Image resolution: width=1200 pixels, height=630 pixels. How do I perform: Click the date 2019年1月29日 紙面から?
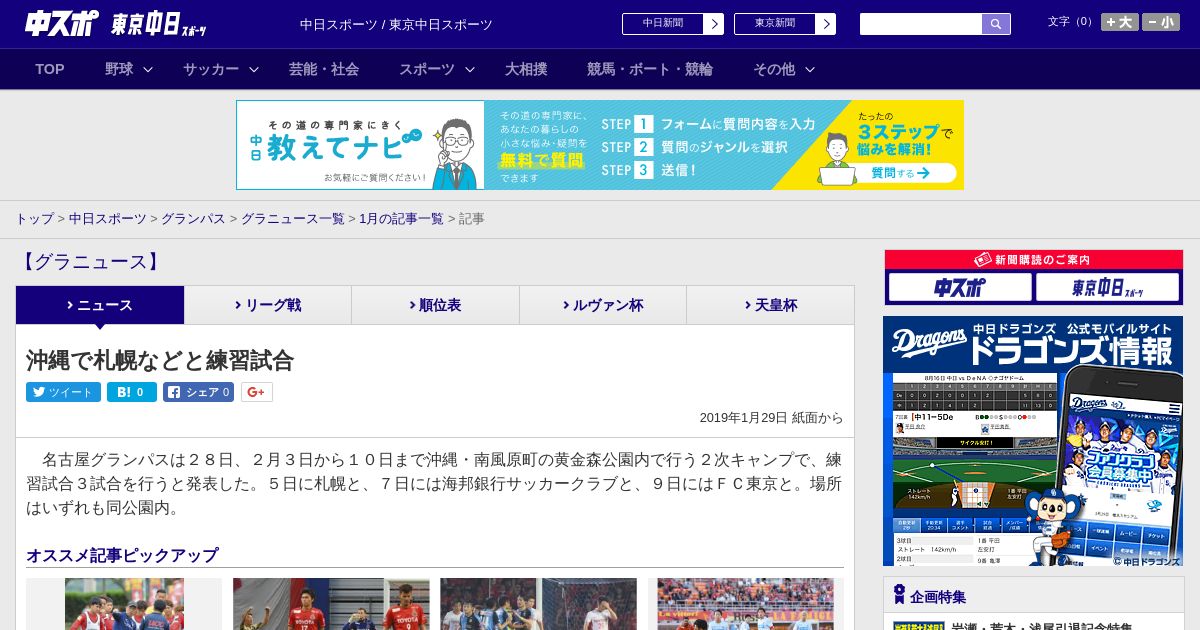click(771, 418)
